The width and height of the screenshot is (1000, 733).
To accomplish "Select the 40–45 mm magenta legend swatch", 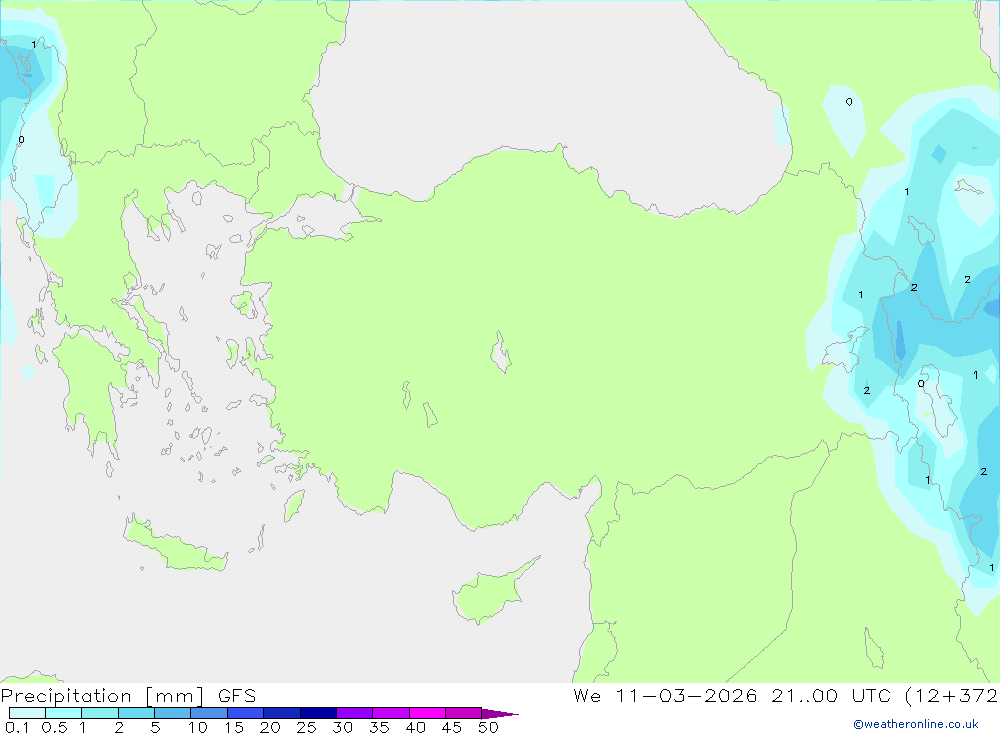I will (427, 713).
